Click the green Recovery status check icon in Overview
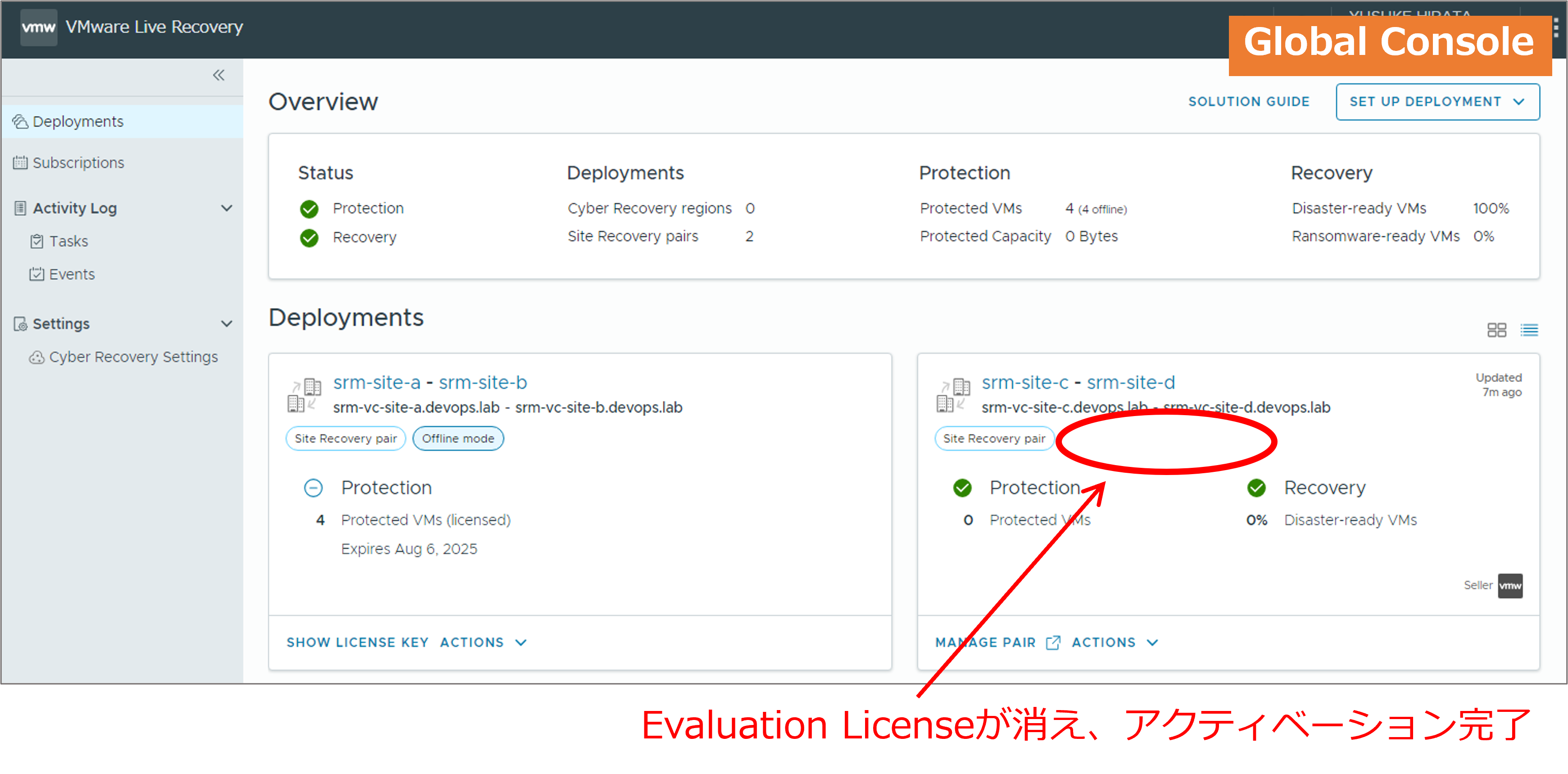The image size is (1568, 774). [x=309, y=237]
